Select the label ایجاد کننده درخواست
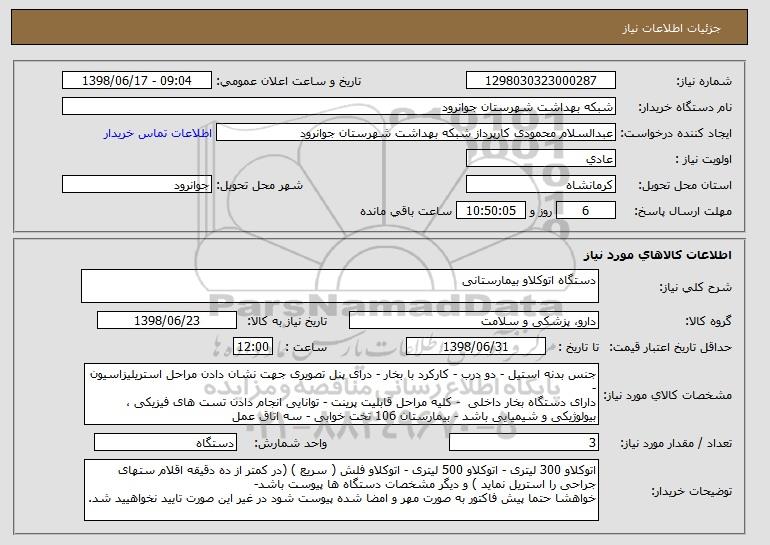This screenshot has height=545, width=770. 676,133
